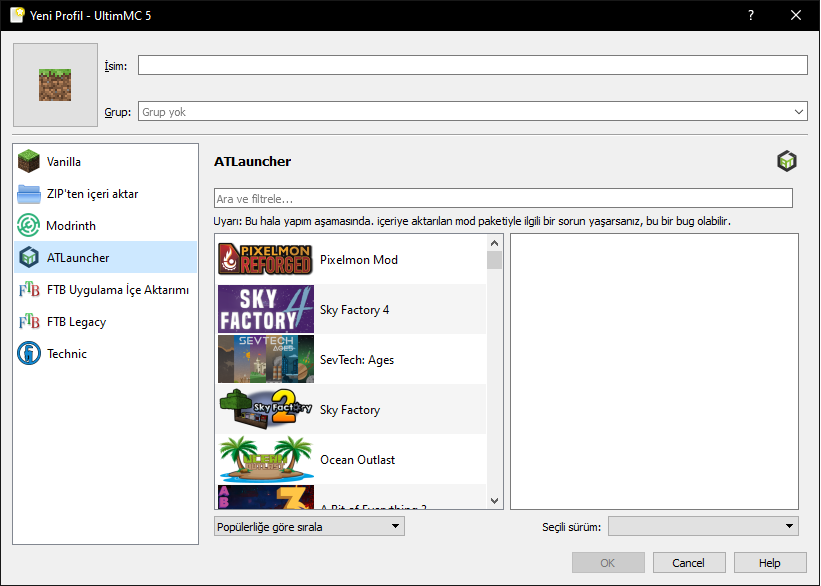This screenshot has width=821, height=586.
Task: Click the grass block profile icon button
Action: tap(56, 85)
